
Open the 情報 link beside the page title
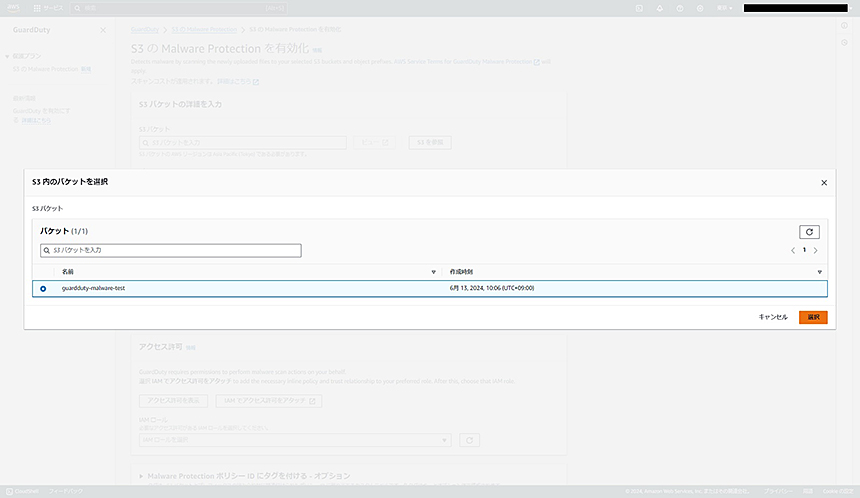coord(317,50)
